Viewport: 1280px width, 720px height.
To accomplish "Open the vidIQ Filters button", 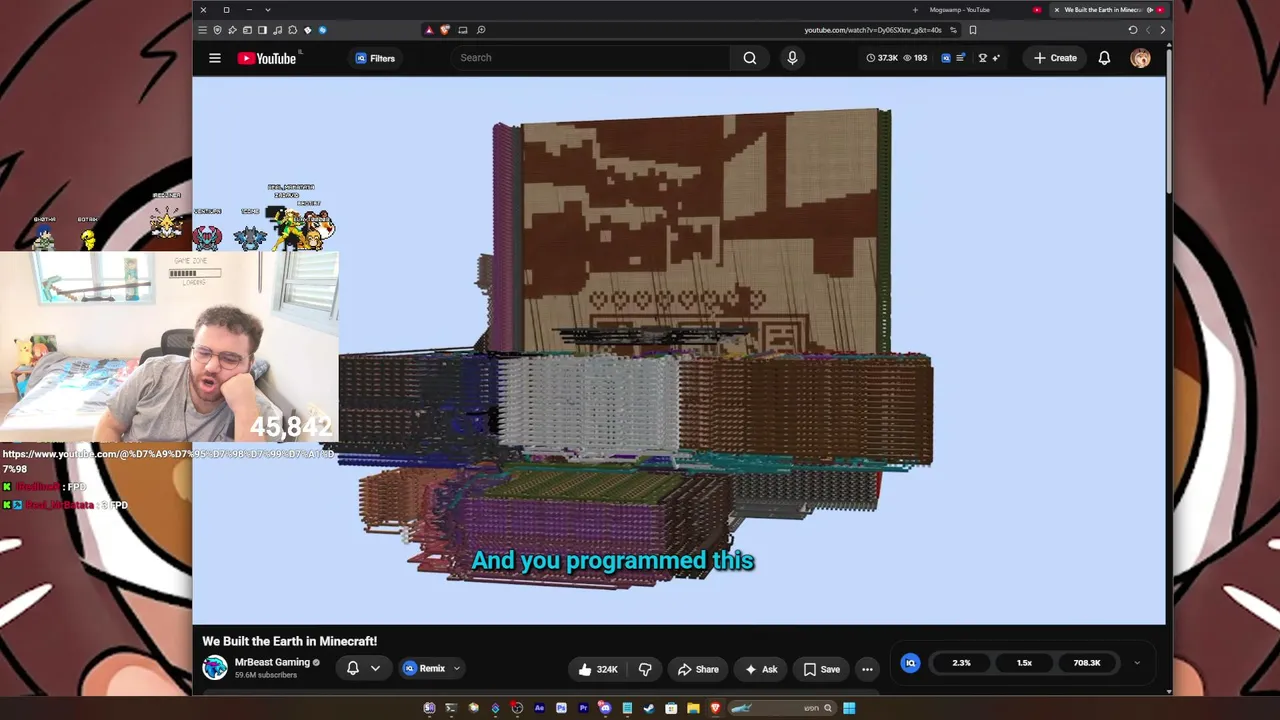I will pos(375,58).
